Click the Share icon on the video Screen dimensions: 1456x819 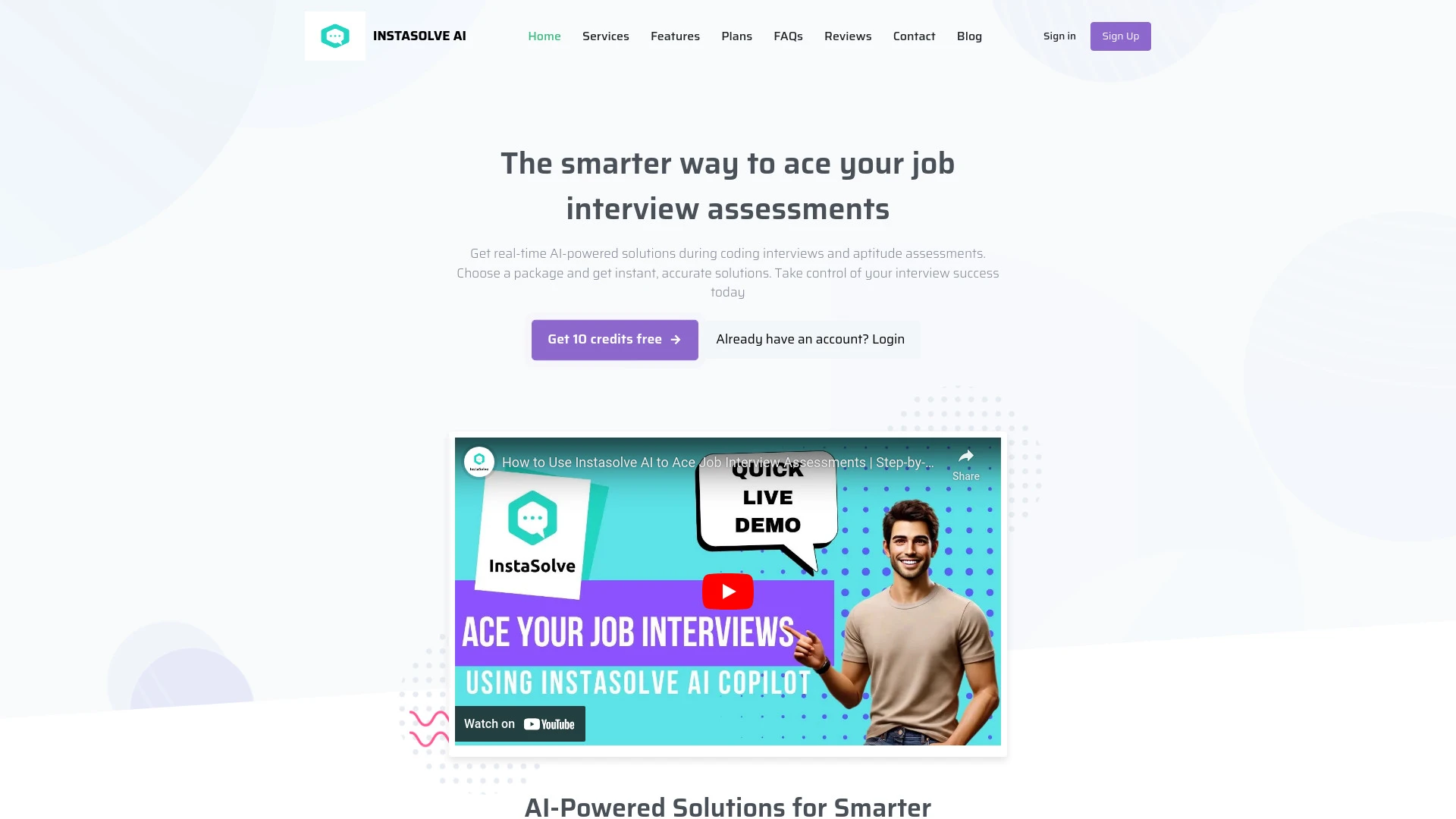[965, 457]
